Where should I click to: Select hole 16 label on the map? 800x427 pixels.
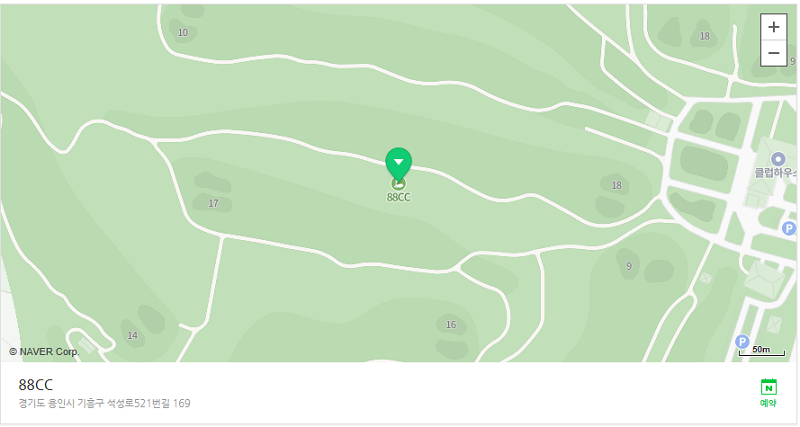[451, 324]
